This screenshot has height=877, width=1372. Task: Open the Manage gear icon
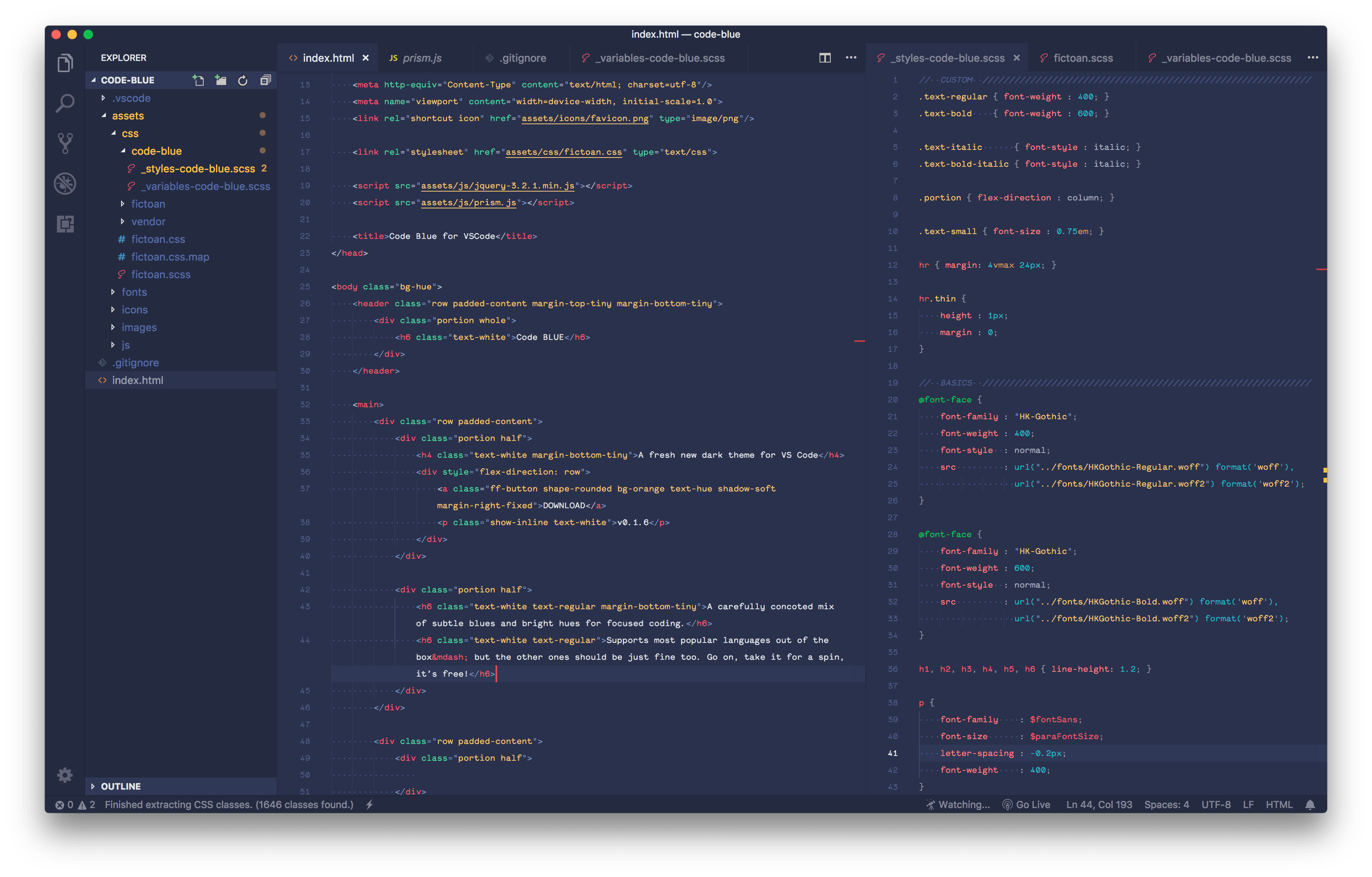65,774
